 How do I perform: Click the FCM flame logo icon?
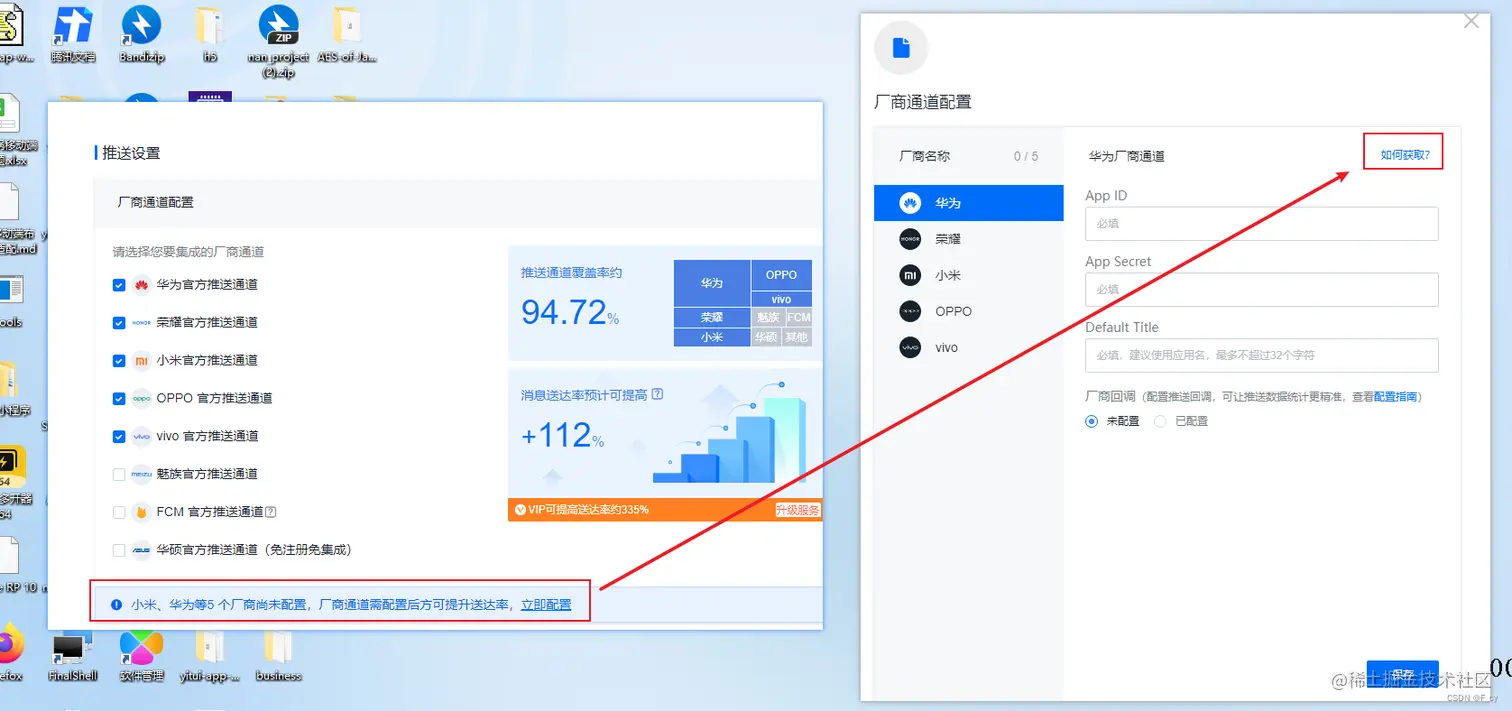point(141,512)
